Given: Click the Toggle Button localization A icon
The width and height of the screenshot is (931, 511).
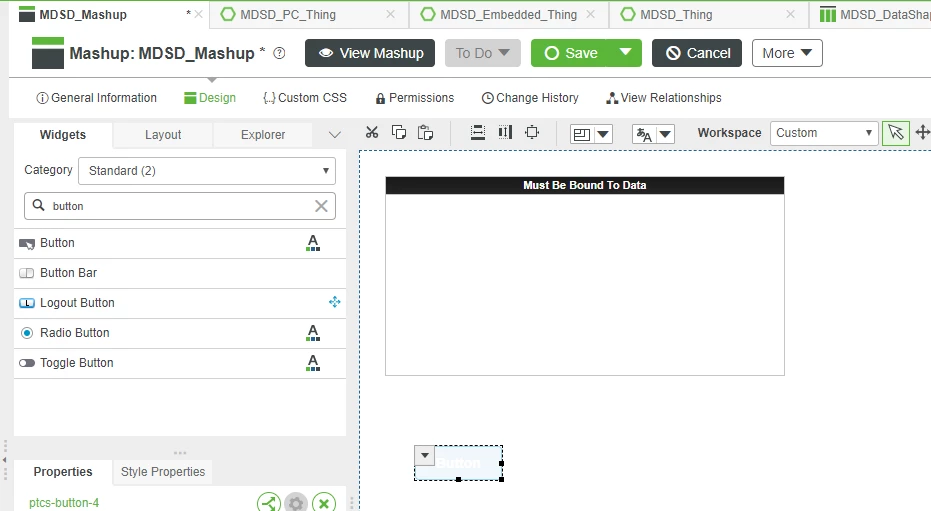Looking at the screenshot, I should pyautogui.click(x=313, y=363).
